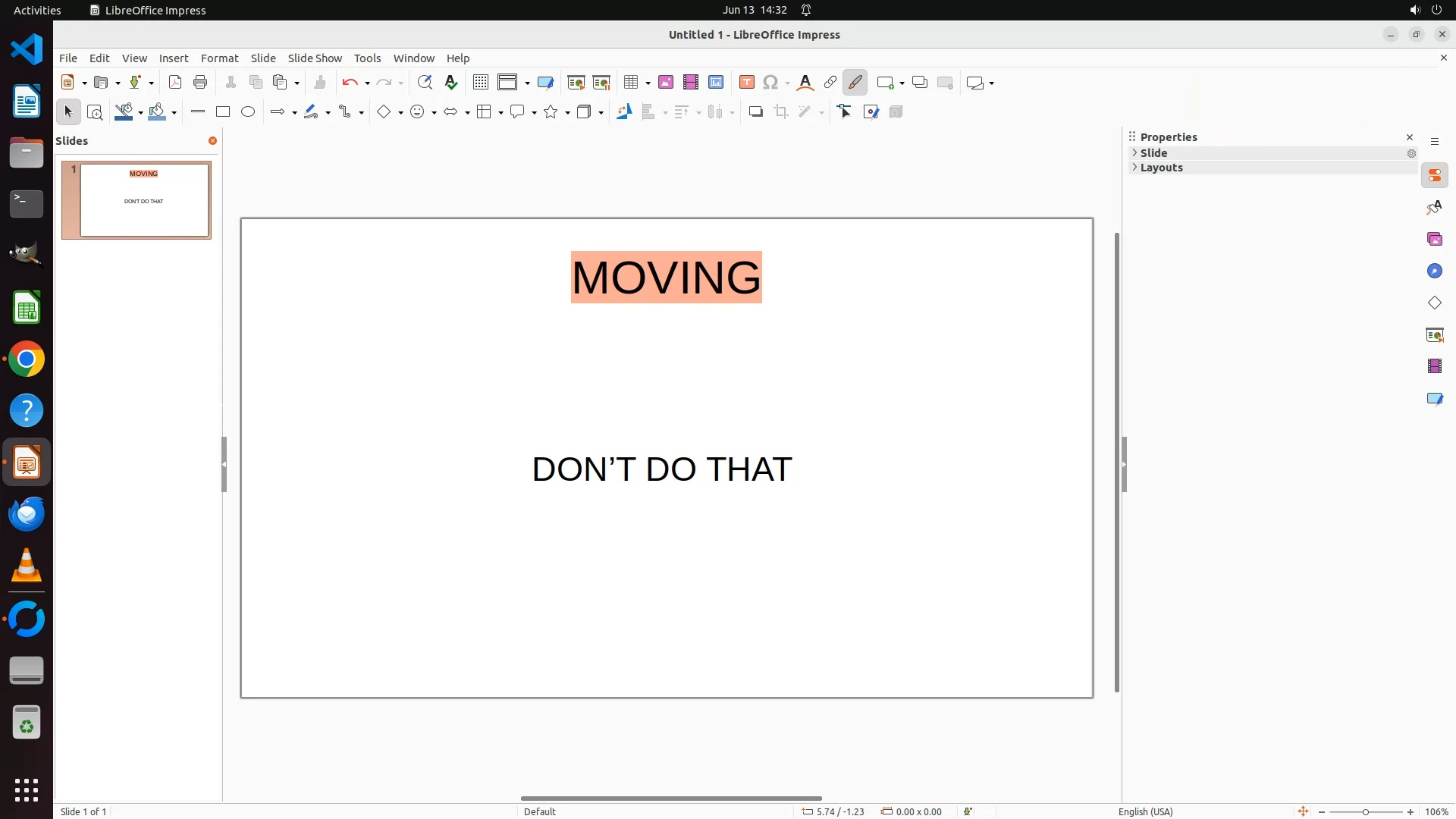Toggle the display grid
Screen dimensions: 1456x819
[x=481, y=83]
